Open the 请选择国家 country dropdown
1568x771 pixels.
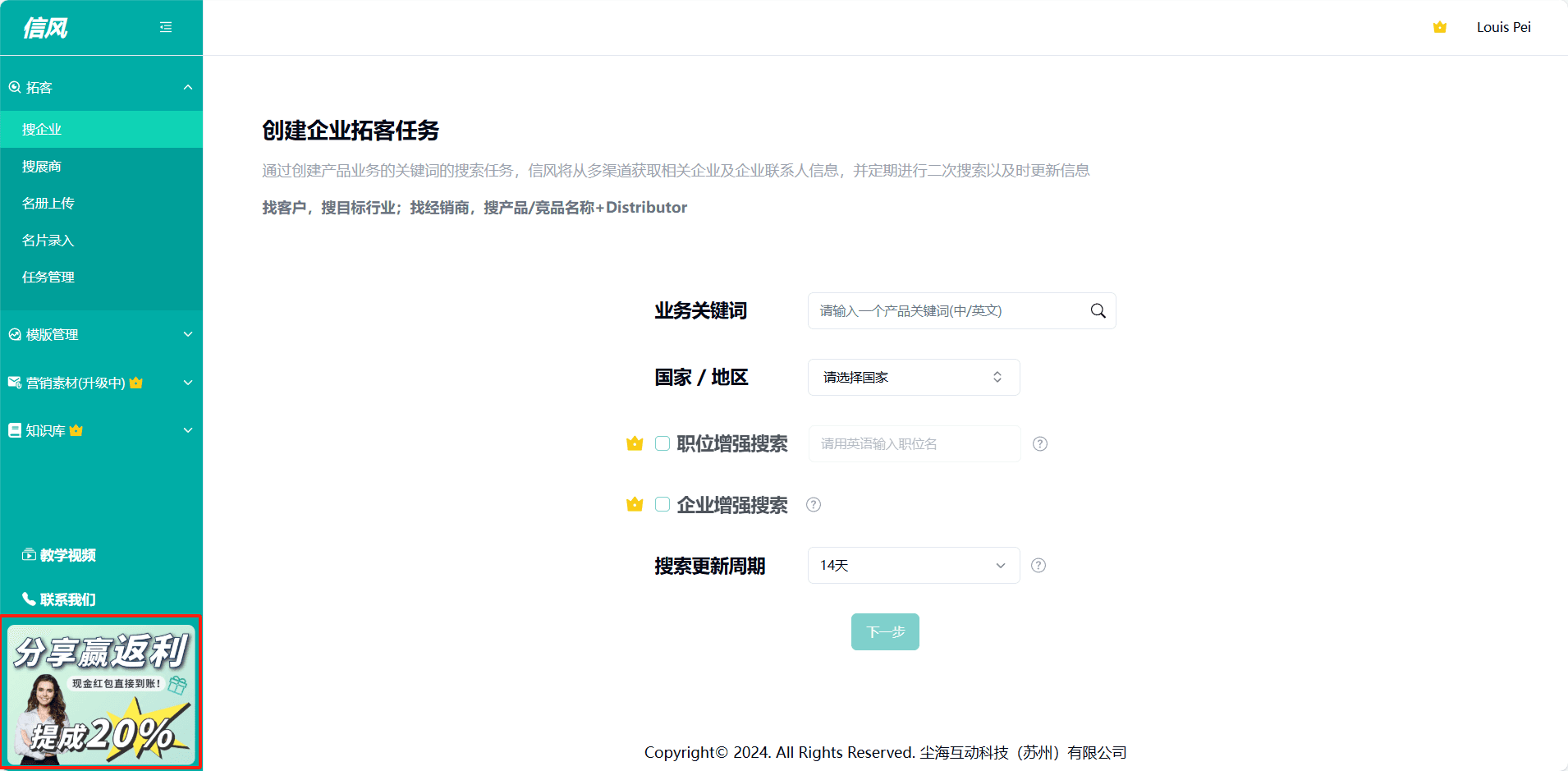click(914, 377)
